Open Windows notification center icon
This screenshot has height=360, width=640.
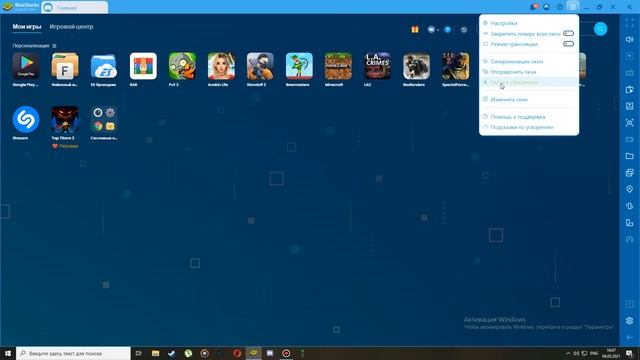tap(629, 353)
